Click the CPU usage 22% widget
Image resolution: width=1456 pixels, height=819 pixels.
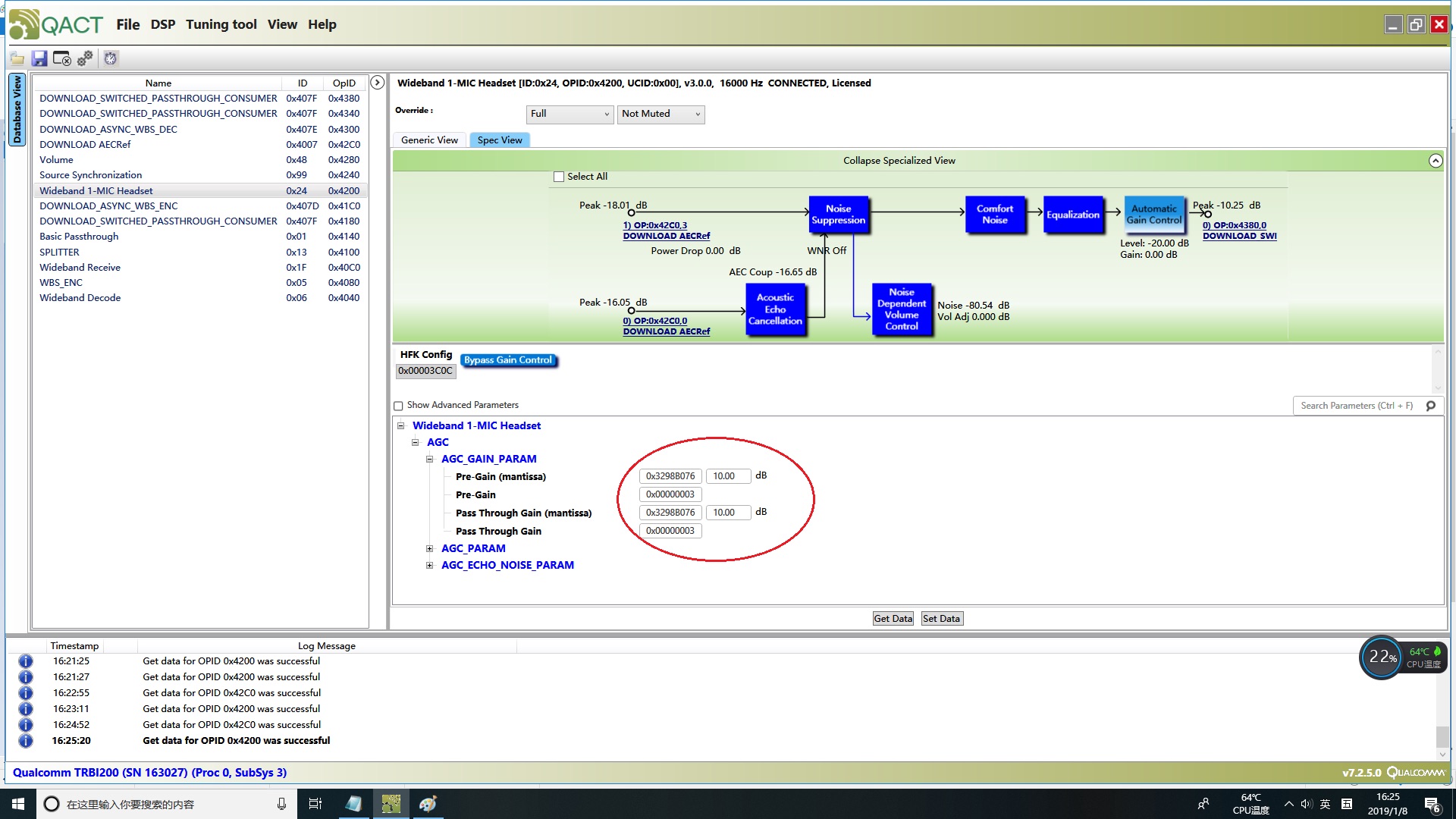(x=1382, y=657)
